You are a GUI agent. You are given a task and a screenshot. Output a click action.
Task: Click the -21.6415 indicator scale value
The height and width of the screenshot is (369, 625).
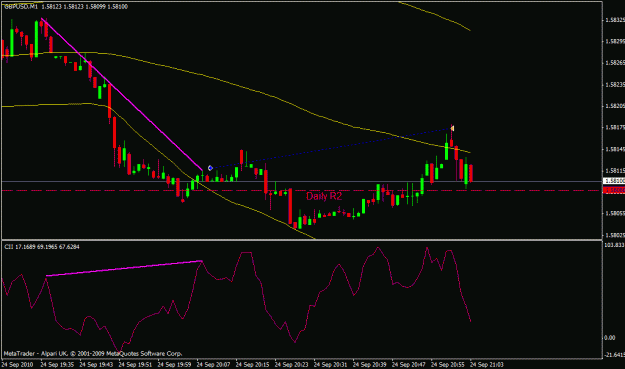click(x=614, y=355)
